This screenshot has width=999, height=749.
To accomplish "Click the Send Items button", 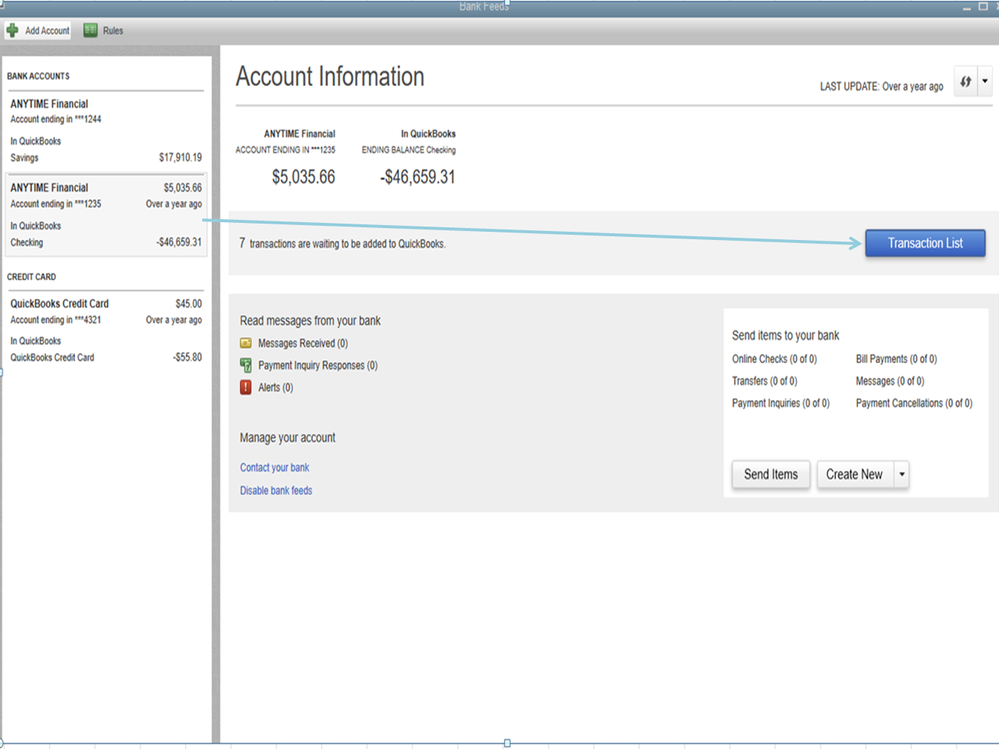I will point(771,474).
